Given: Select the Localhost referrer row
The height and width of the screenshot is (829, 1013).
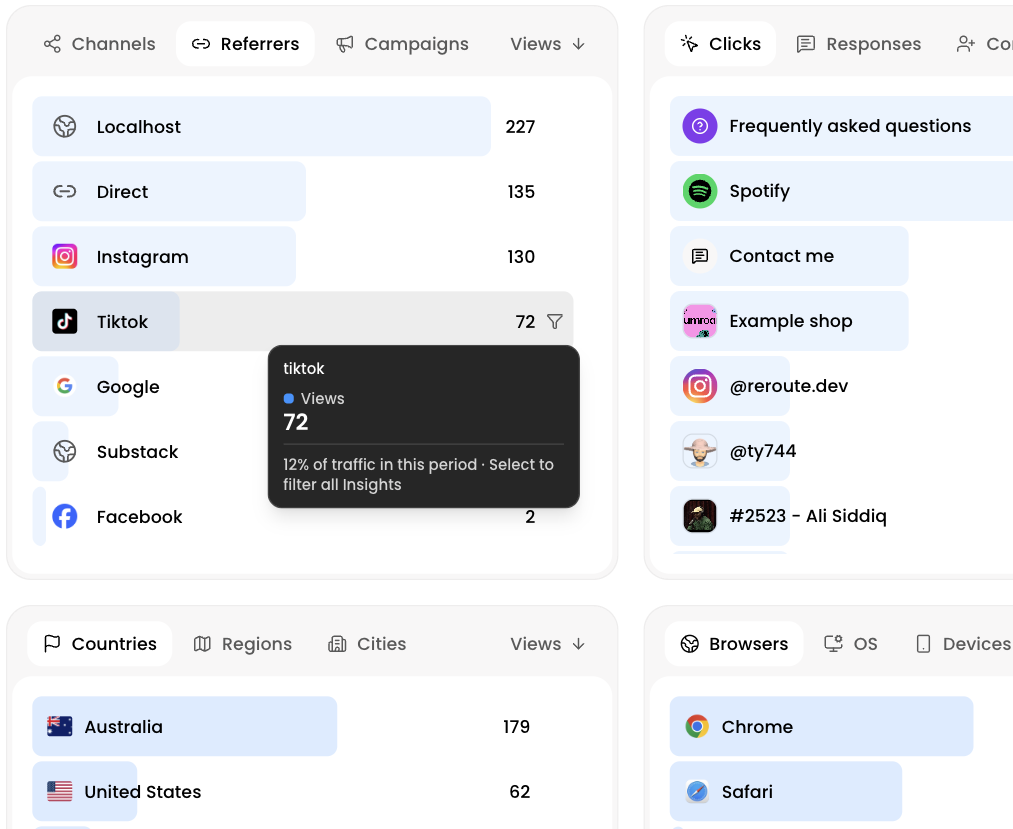Looking at the screenshot, I should tap(302, 127).
